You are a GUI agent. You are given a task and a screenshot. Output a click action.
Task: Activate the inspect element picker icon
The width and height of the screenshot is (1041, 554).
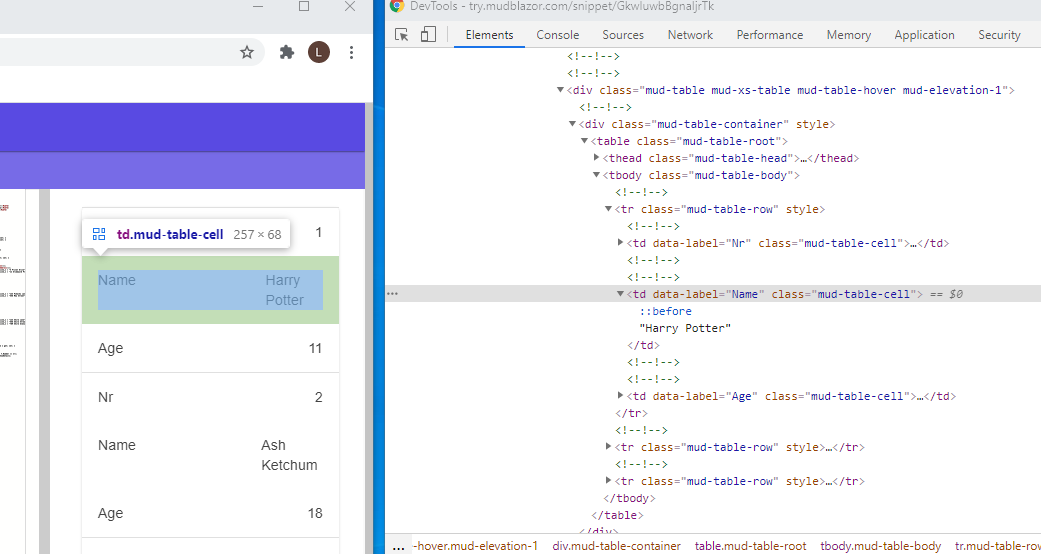point(402,35)
